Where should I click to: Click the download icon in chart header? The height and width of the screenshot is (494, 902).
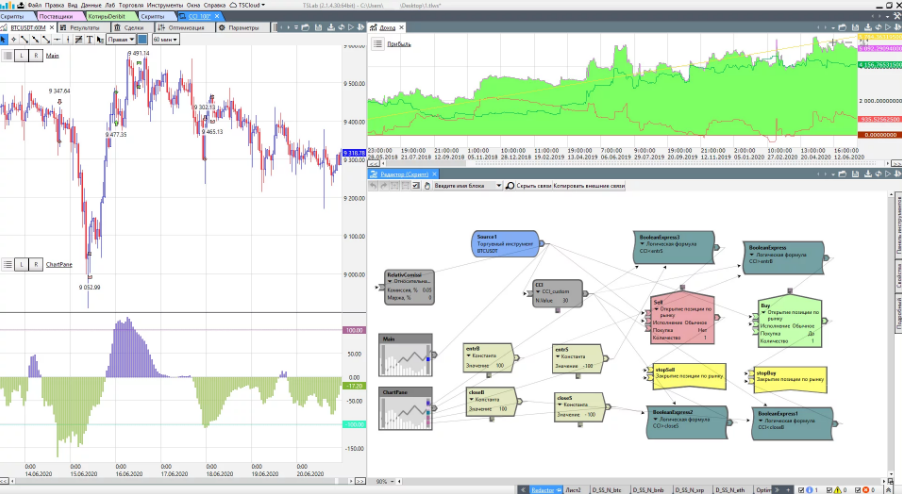[x=331, y=27]
